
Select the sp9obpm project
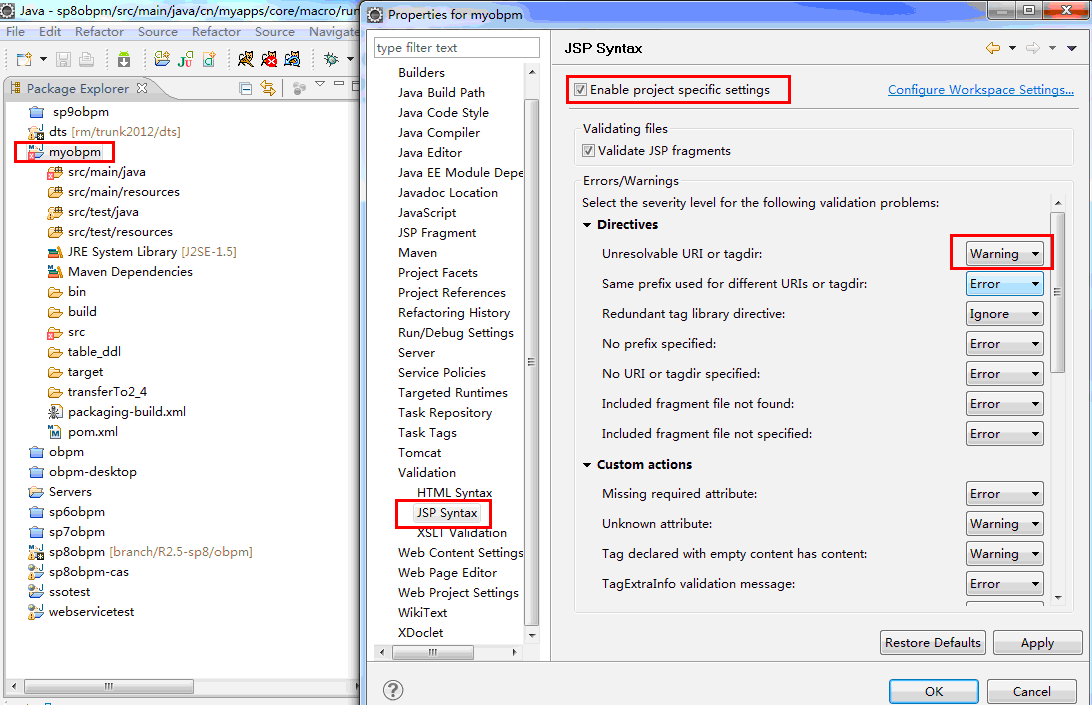[x=81, y=111]
